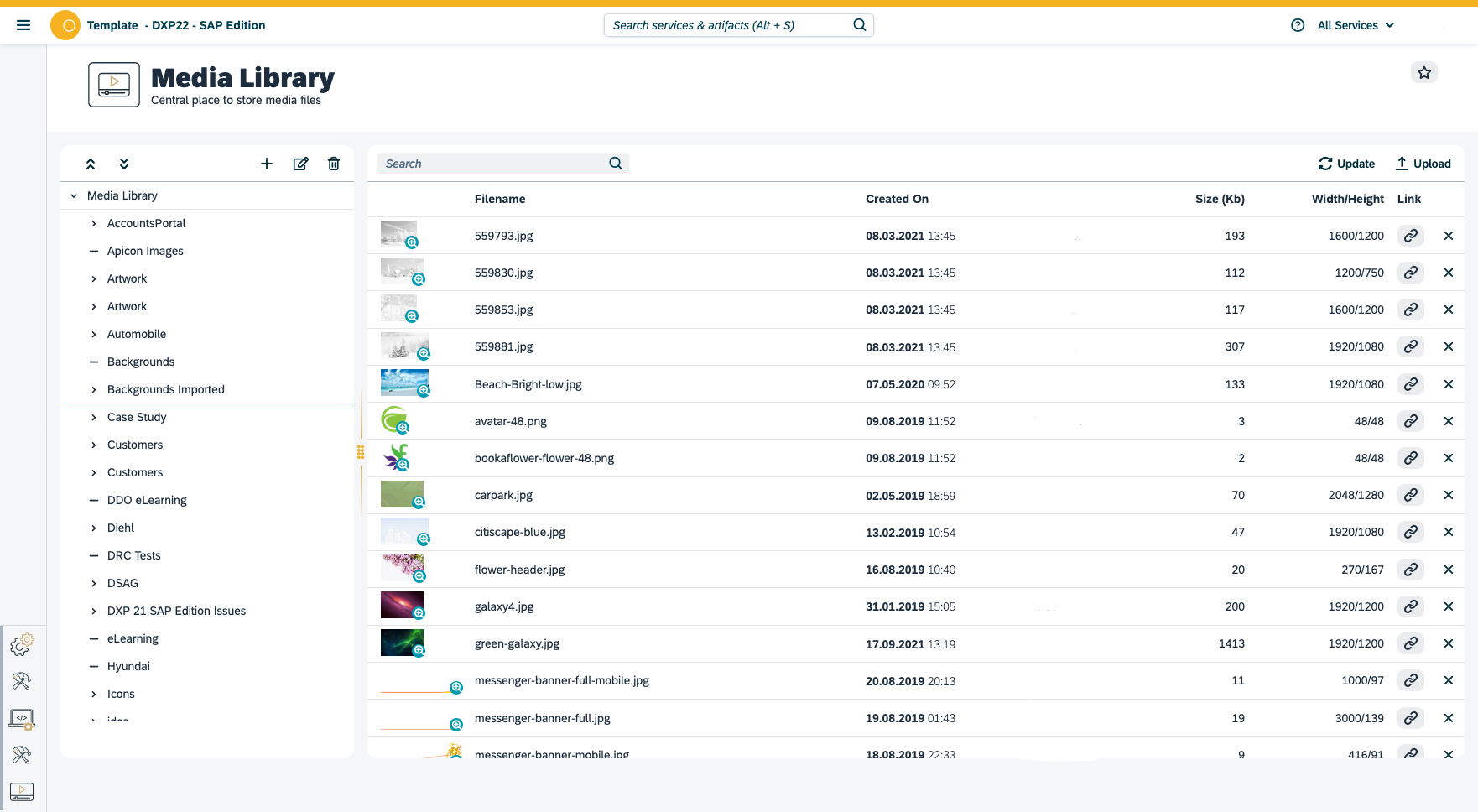This screenshot has height=812, width=1478.
Task: Sort by Created On column header
Action: pos(897,199)
